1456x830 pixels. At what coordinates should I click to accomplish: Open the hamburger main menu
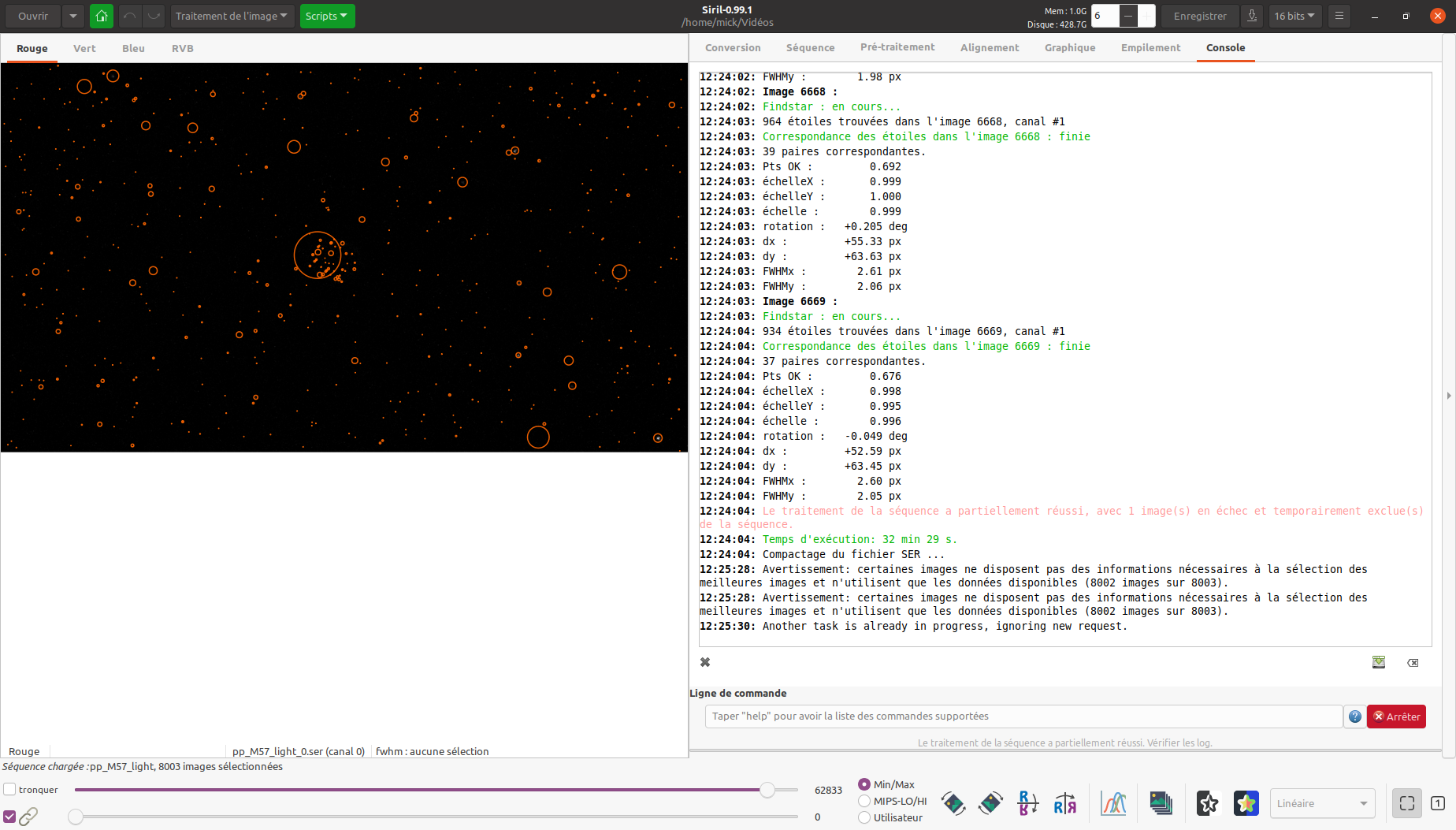click(x=1339, y=16)
